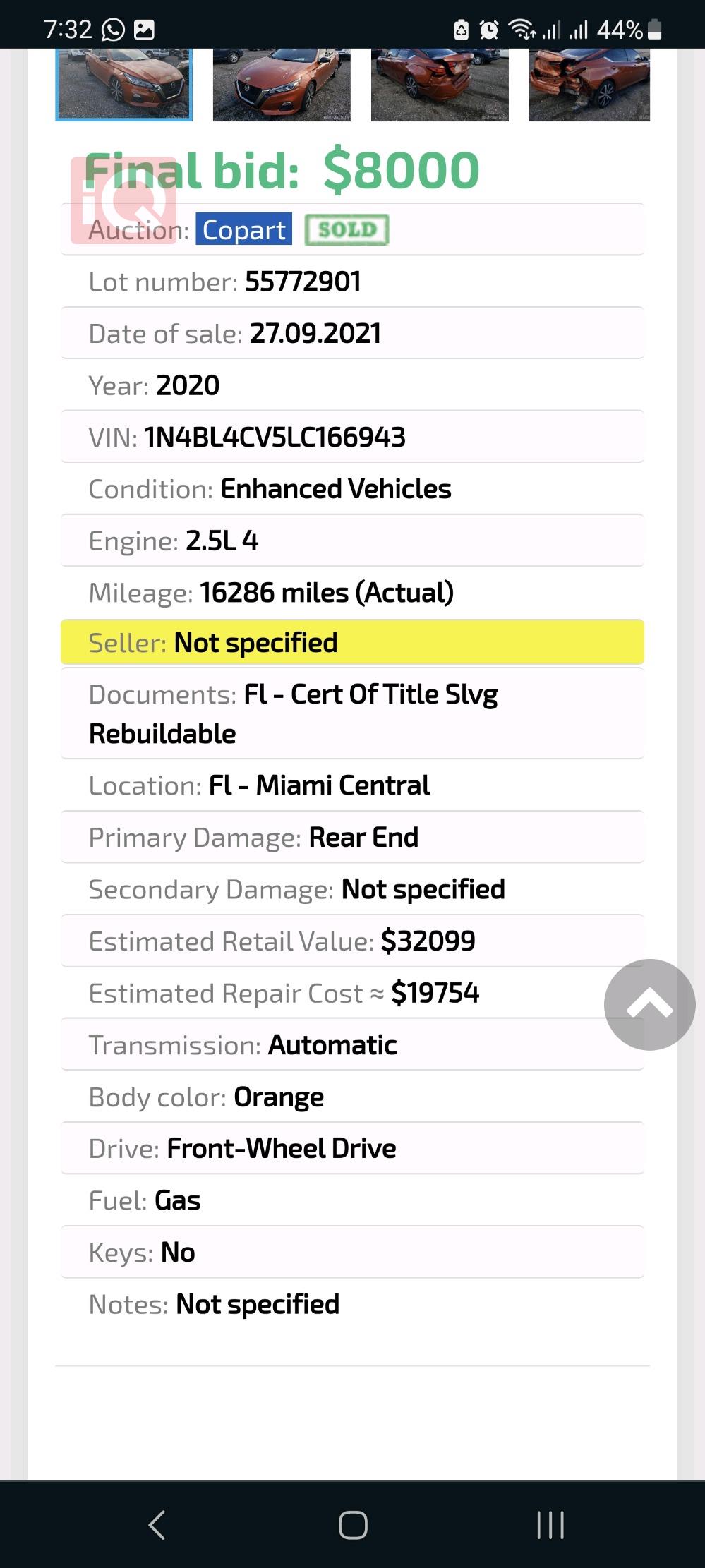Tap the Final bid $8000 heading

coord(281,168)
